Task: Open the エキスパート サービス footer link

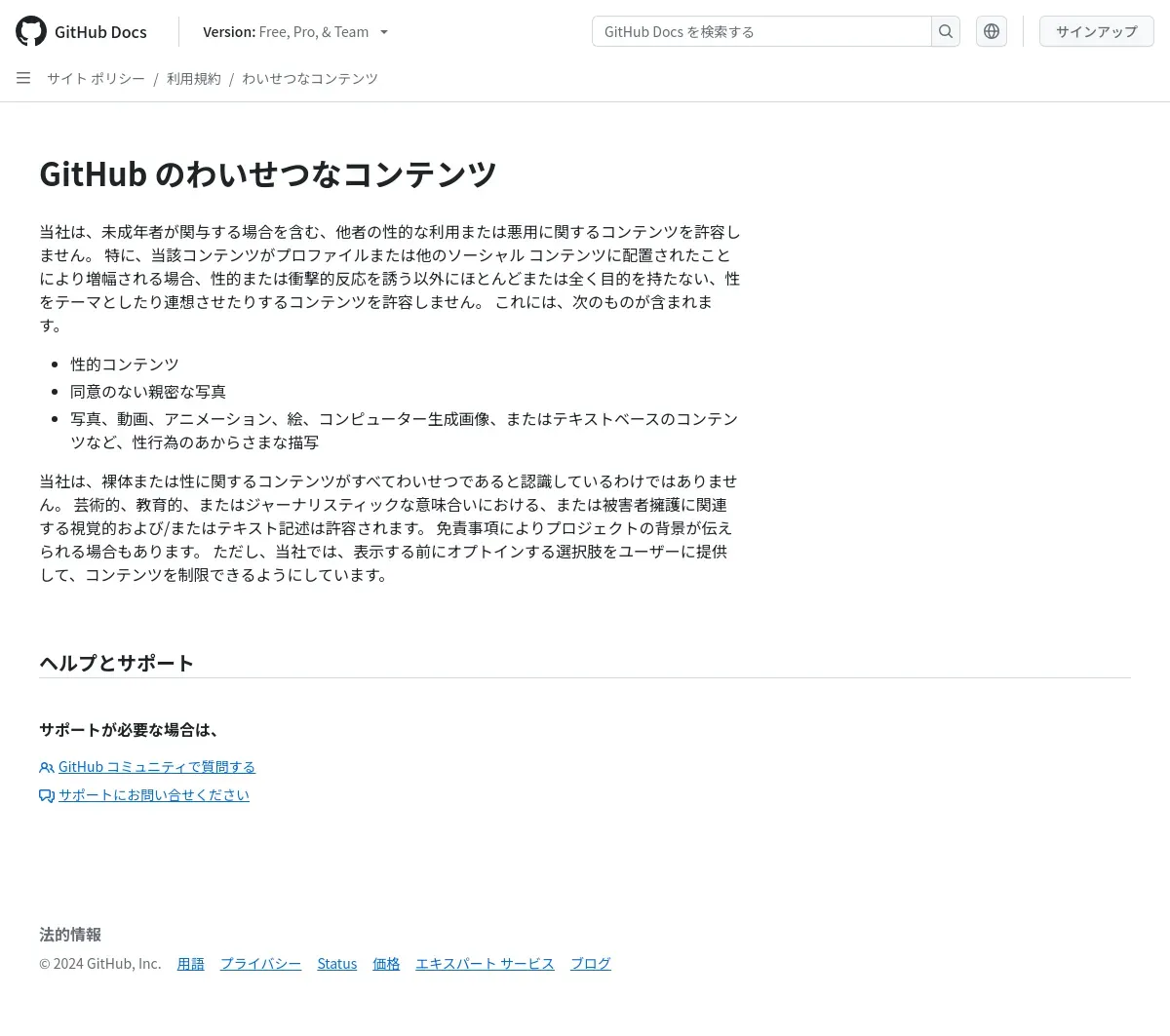Action: tap(485, 964)
